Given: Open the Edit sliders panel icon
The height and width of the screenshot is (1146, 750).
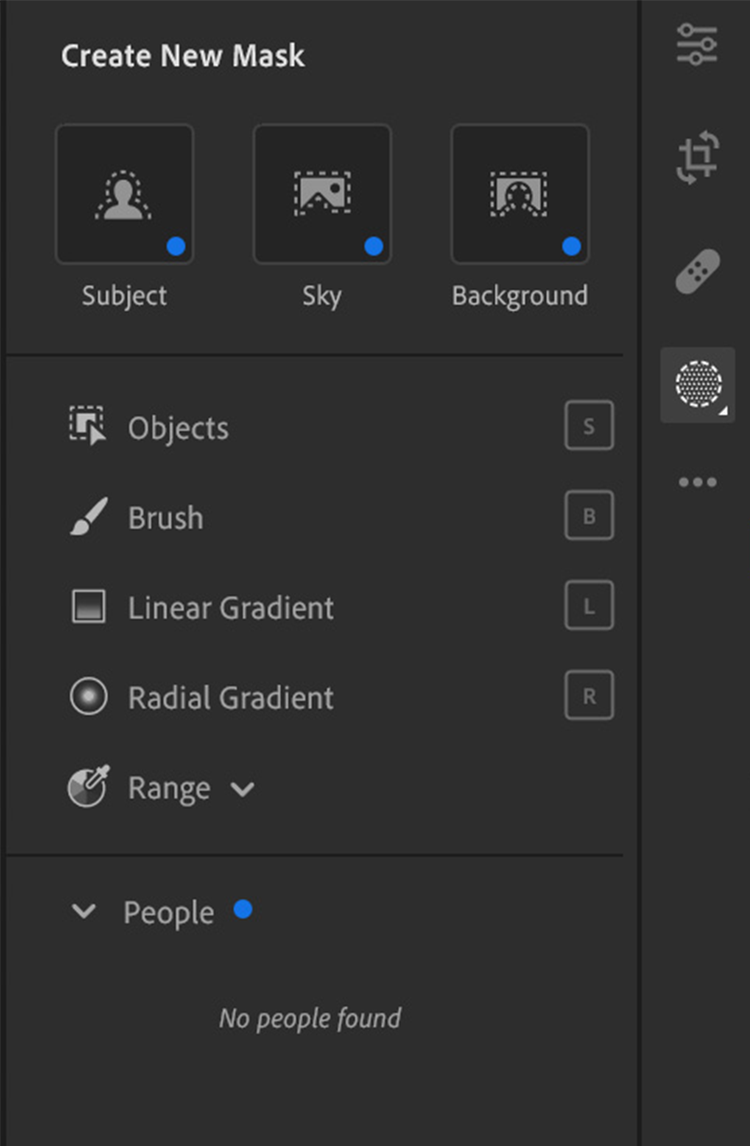Looking at the screenshot, I should click(697, 45).
